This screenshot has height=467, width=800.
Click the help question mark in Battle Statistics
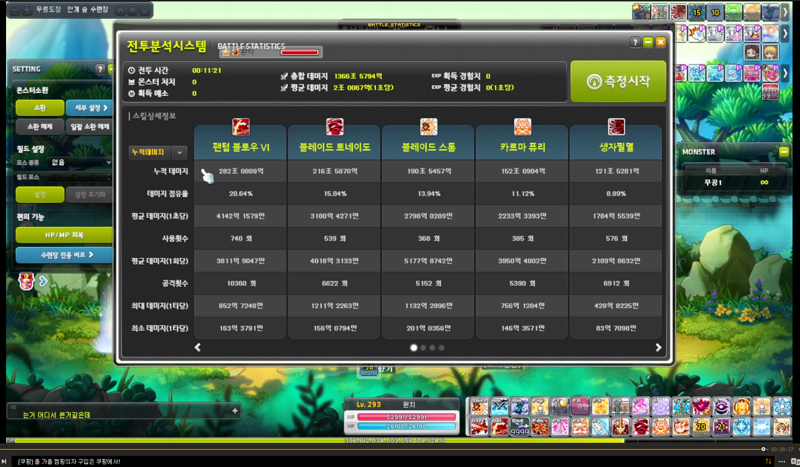point(635,42)
